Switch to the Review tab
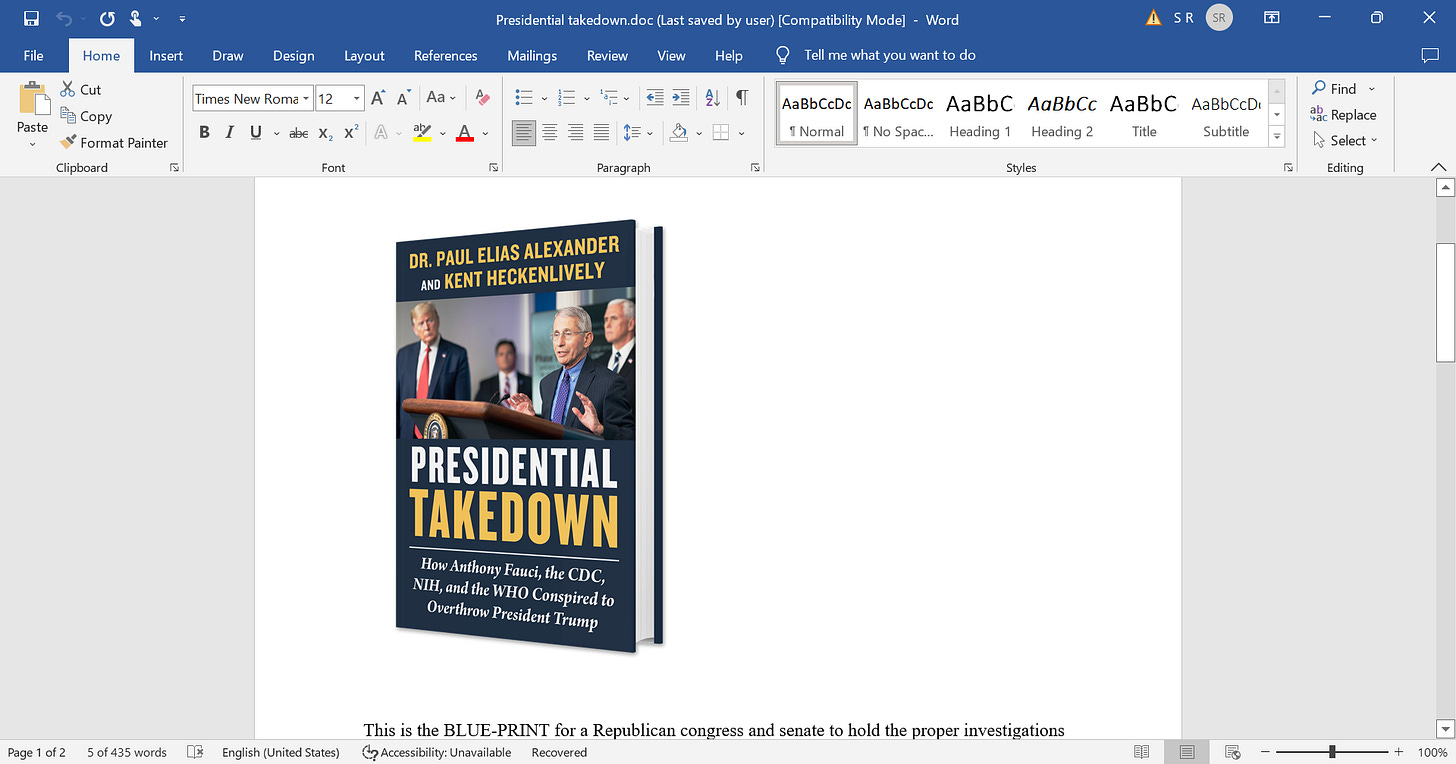The image size is (1456, 764). tap(607, 56)
